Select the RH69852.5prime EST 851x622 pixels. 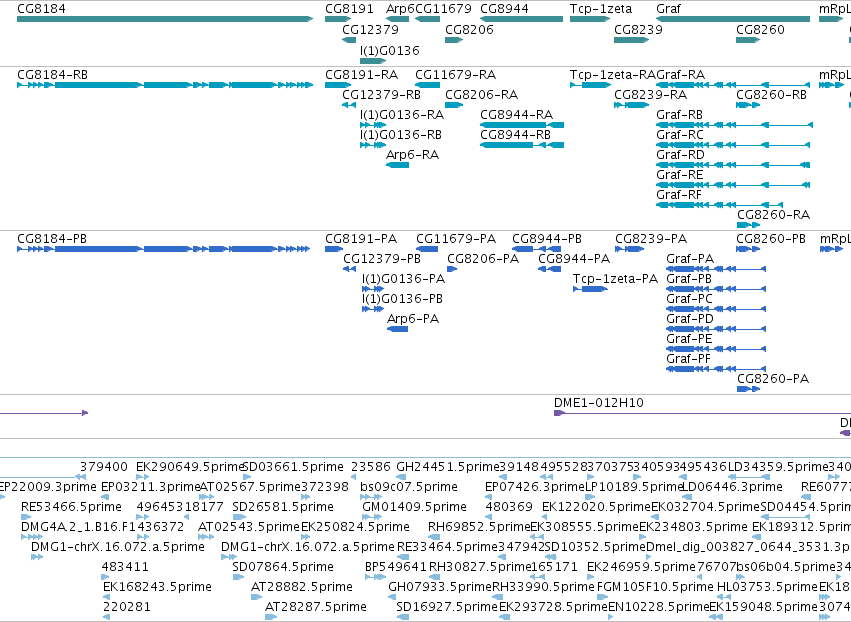click(x=434, y=537)
